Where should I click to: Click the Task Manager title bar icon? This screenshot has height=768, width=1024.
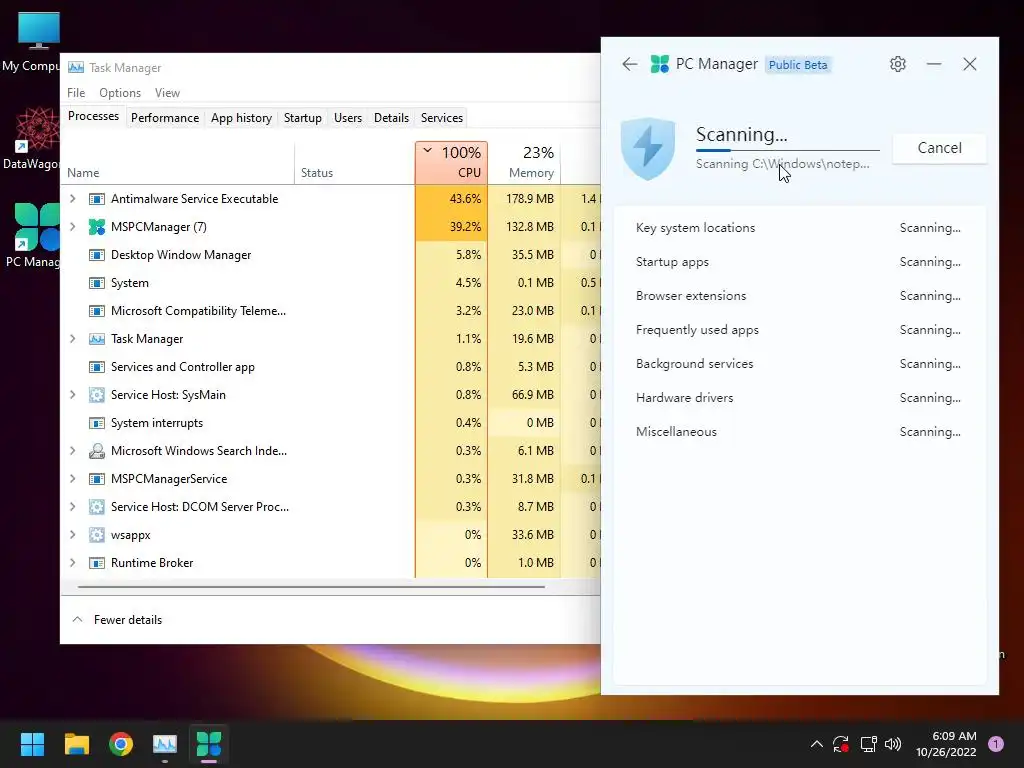tap(76, 67)
